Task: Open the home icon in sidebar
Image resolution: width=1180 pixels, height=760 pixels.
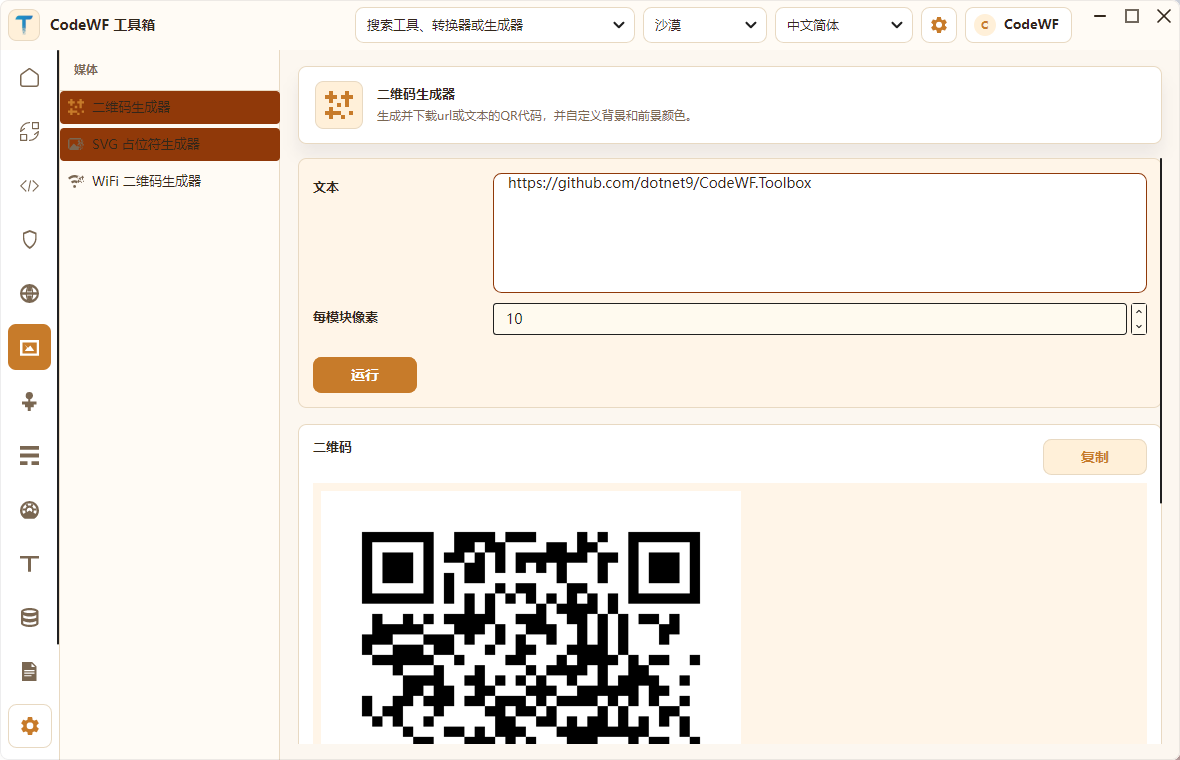Action: point(29,78)
